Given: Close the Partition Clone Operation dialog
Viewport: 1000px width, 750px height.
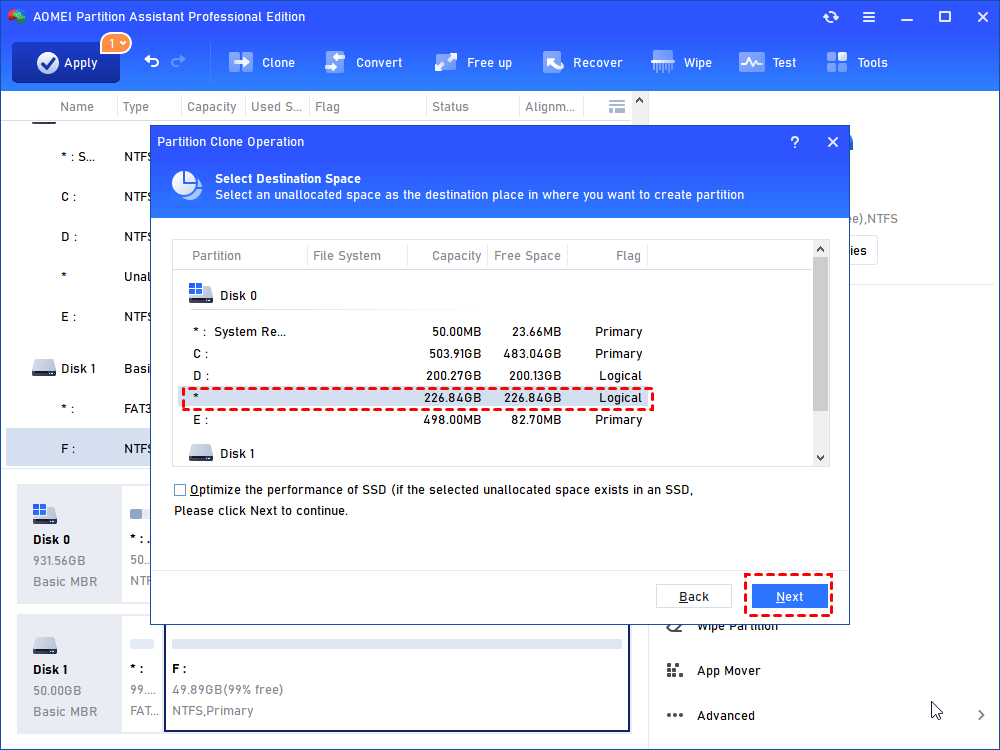Looking at the screenshot, I should 833,142.
